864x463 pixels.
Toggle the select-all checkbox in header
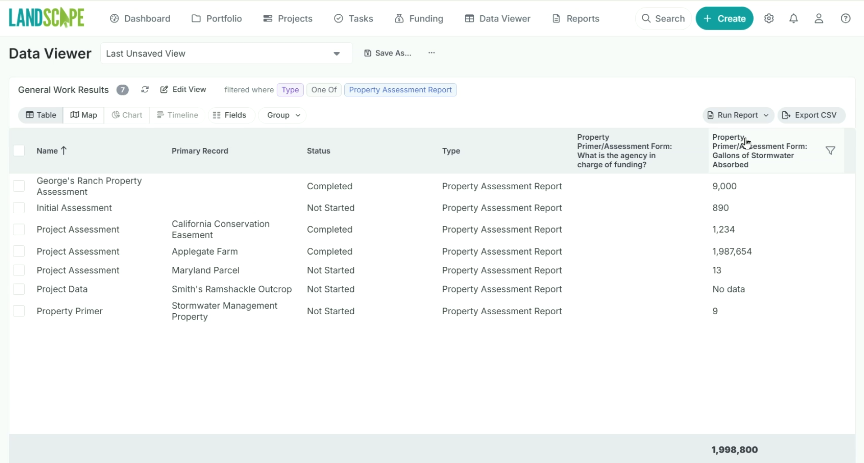tap(19, 151)
